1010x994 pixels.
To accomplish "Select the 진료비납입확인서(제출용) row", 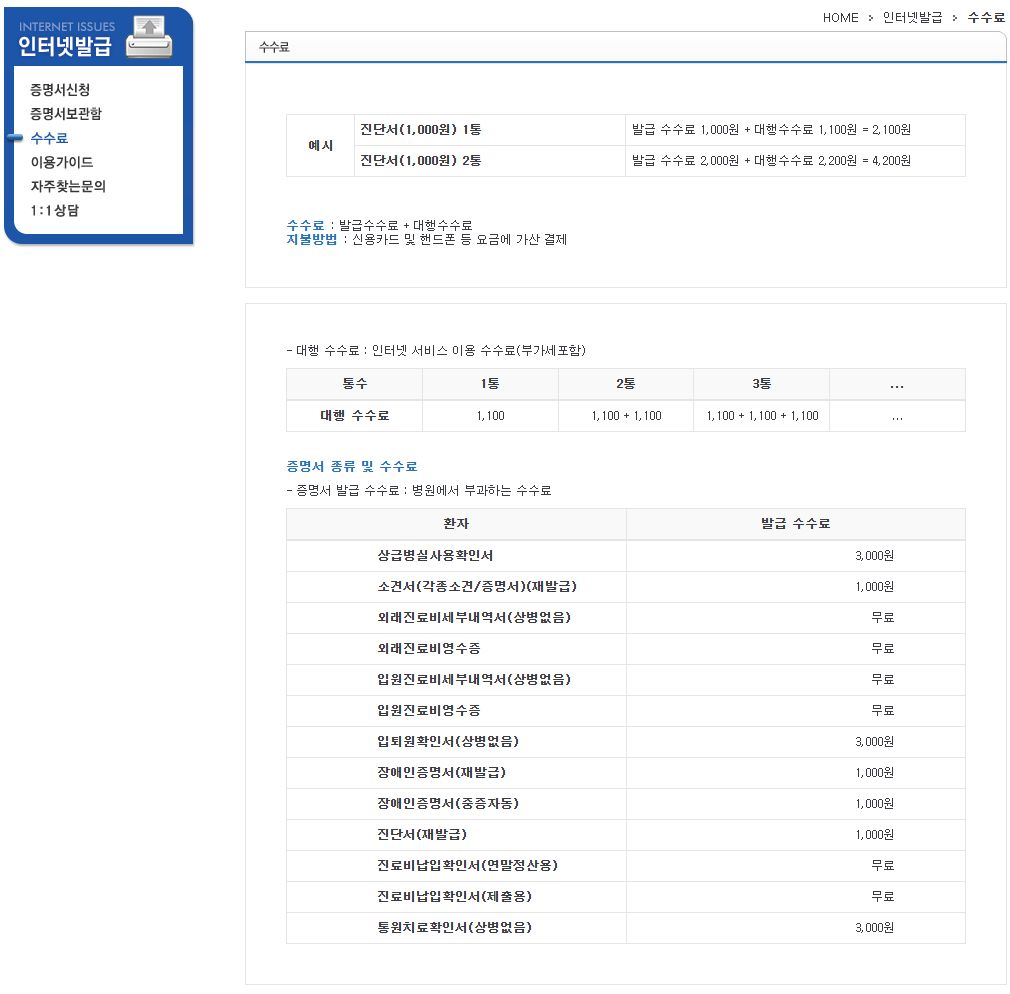I will (x=625, y=896).
